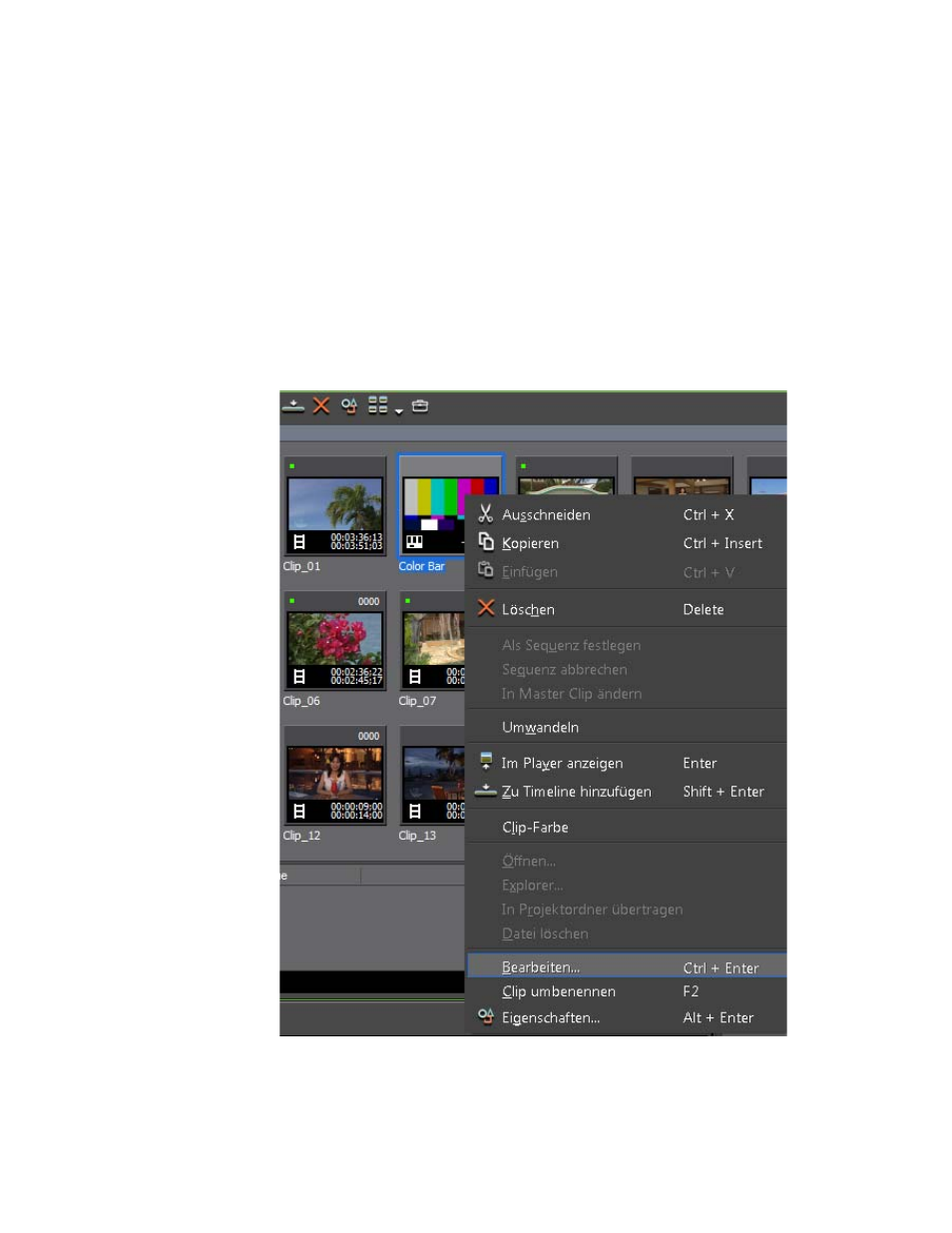Click the properties icon beside Eigenschaften
952x1233 pixels.
(x=486, y=1016)
